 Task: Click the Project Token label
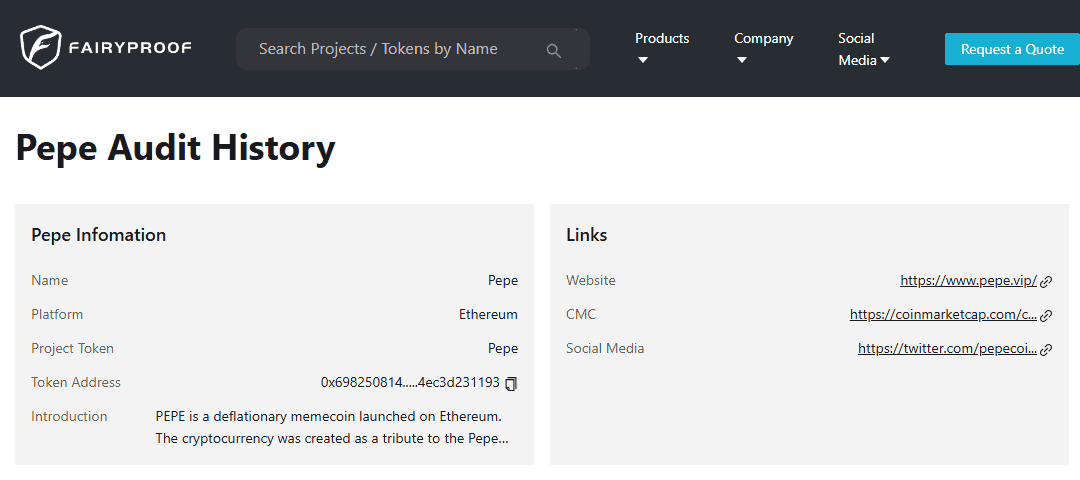[72, 348]
